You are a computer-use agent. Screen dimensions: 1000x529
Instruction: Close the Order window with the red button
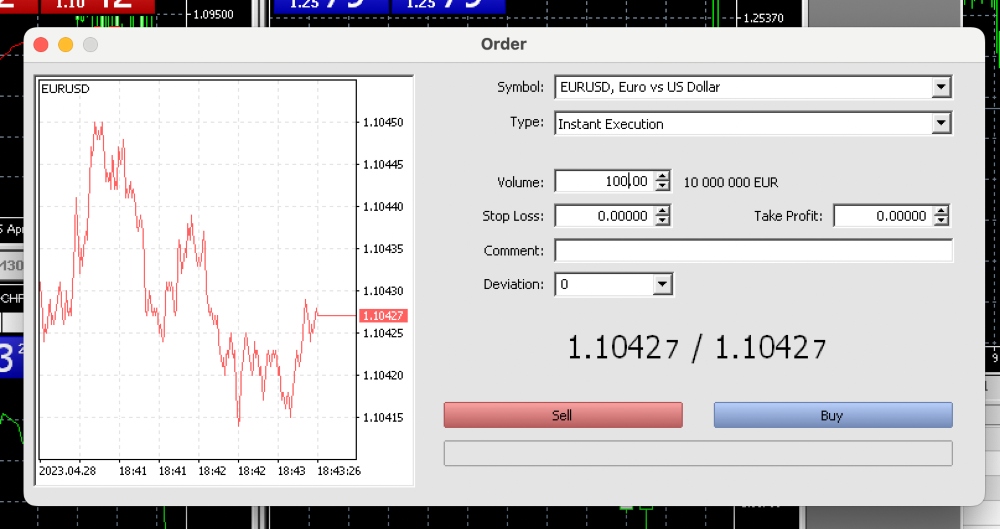41,45
